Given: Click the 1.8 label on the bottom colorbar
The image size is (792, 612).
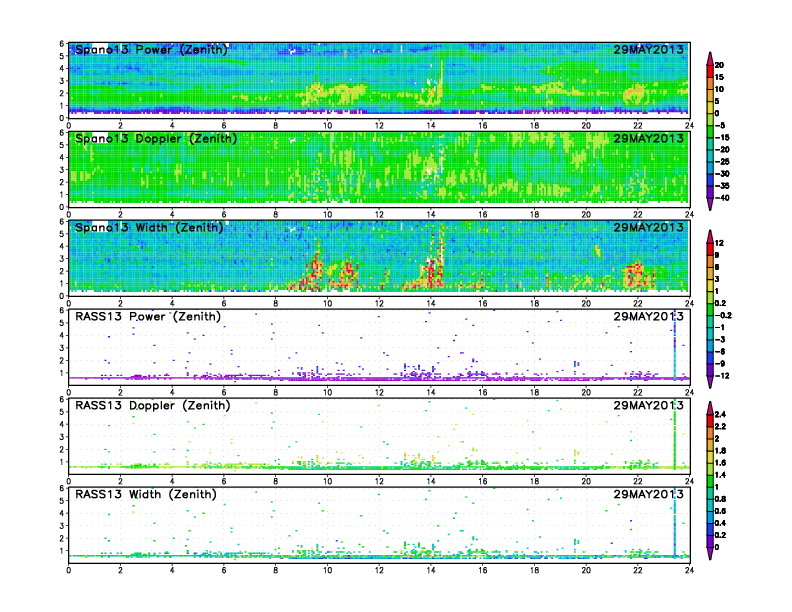Looking at the screenshot, I should point(720,450).
